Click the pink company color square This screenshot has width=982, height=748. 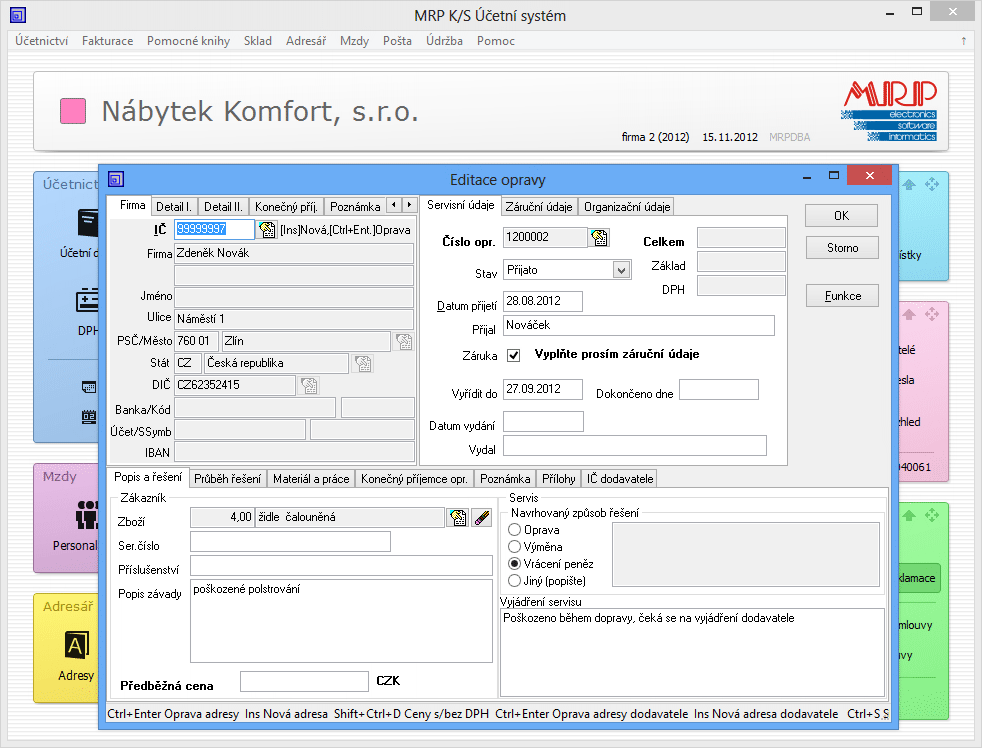tap(73, 111)
